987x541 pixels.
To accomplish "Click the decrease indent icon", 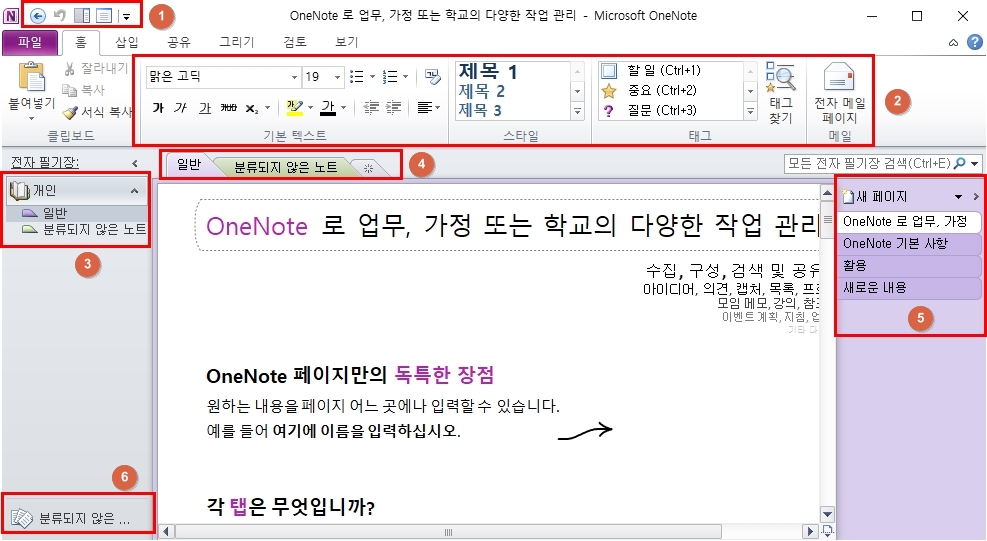I will point(371,108).
